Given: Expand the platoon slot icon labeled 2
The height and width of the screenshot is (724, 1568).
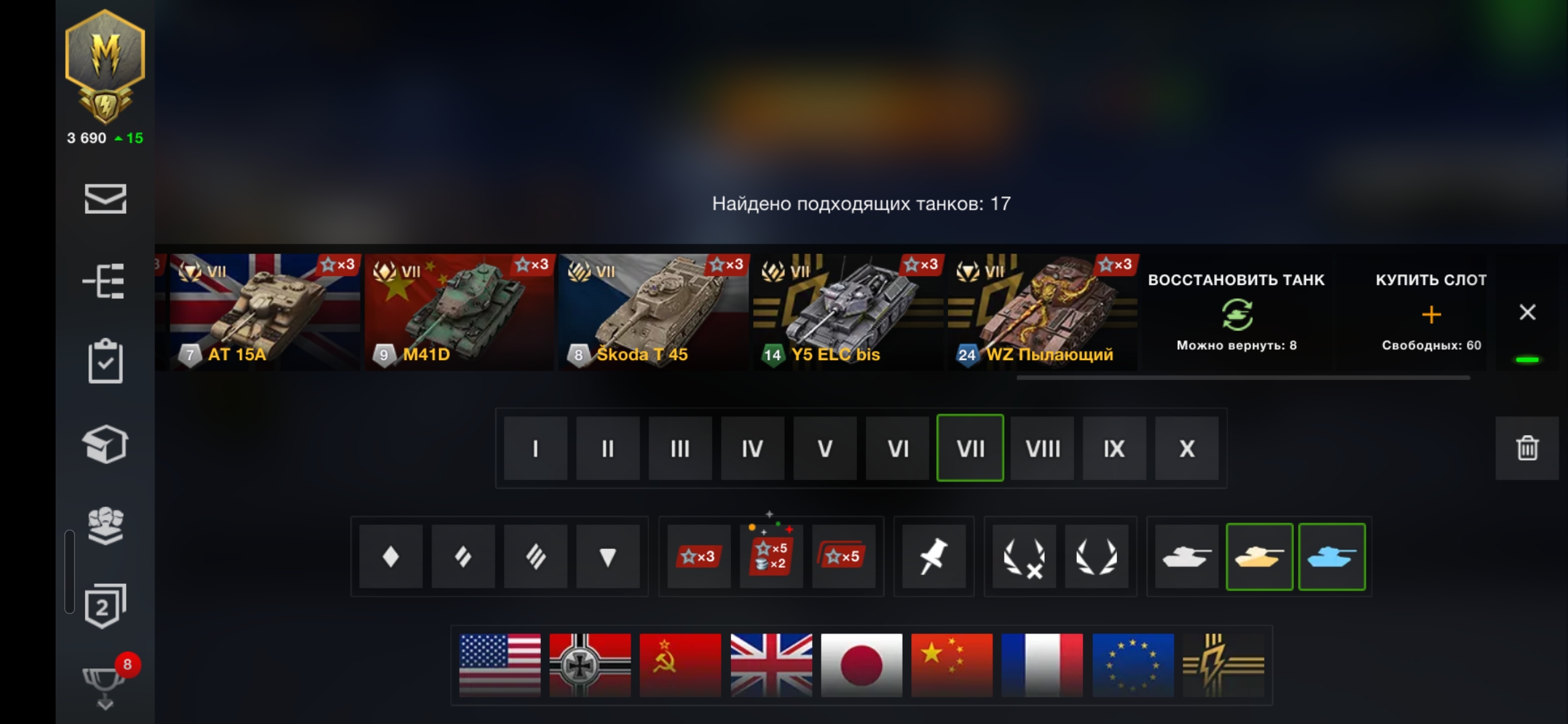Looking at the screenshot, I should (105, 605).
